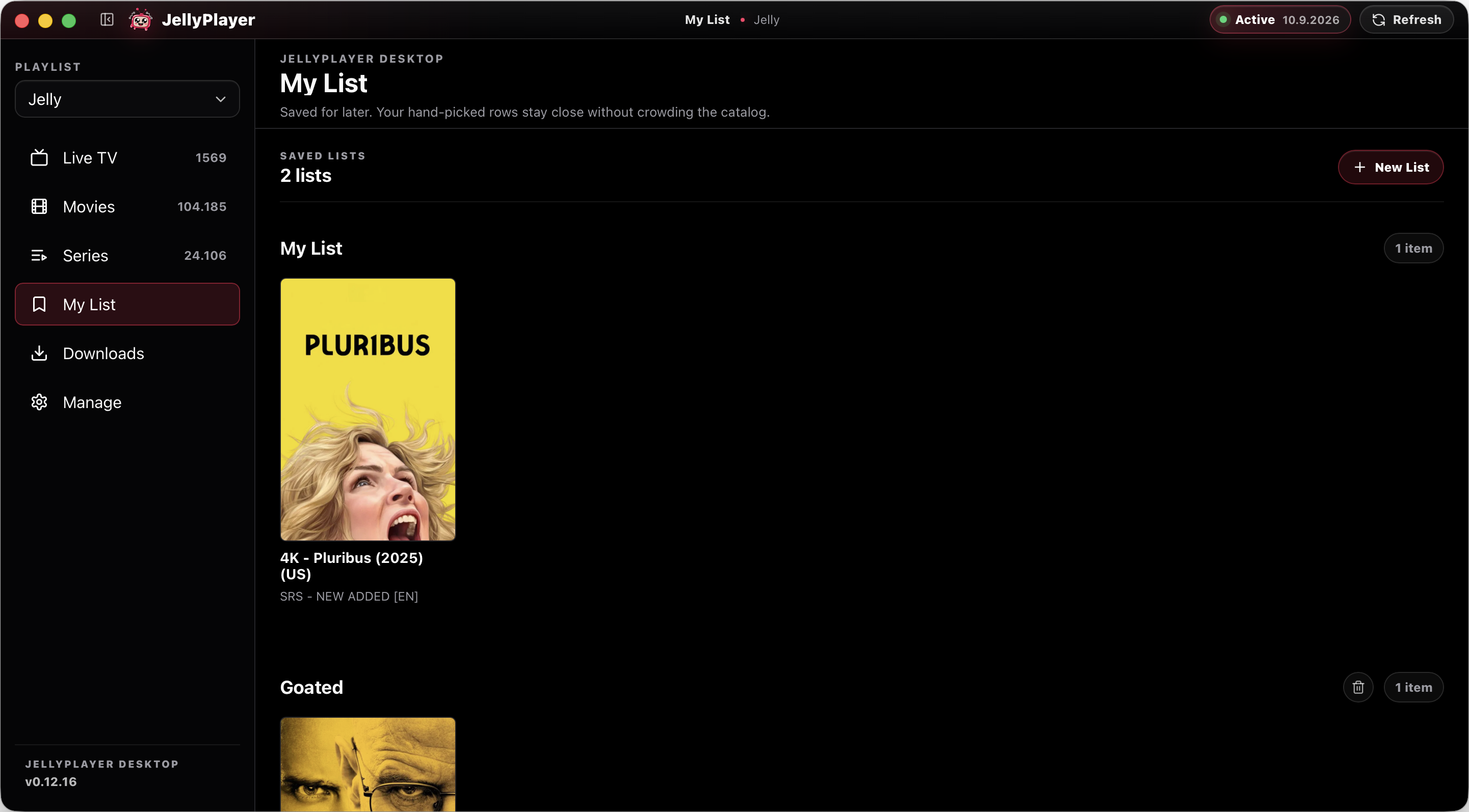The image size is (1469, 812).
Task: Click the 2 lists count text
Action: [306, 176]
